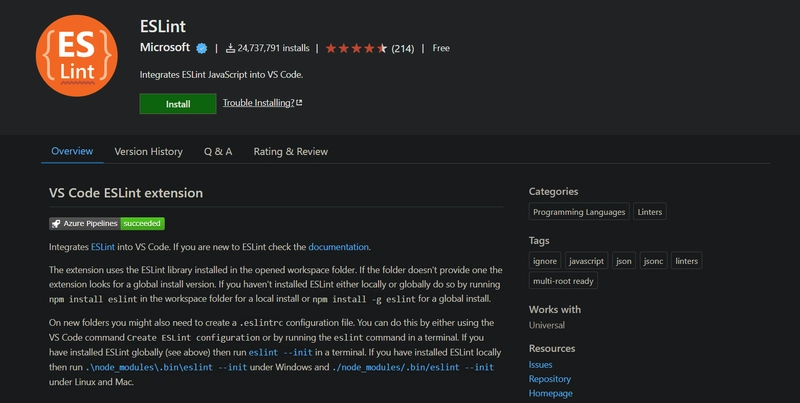
Task: Click the eslint --init link
Action: pos(281,352)
